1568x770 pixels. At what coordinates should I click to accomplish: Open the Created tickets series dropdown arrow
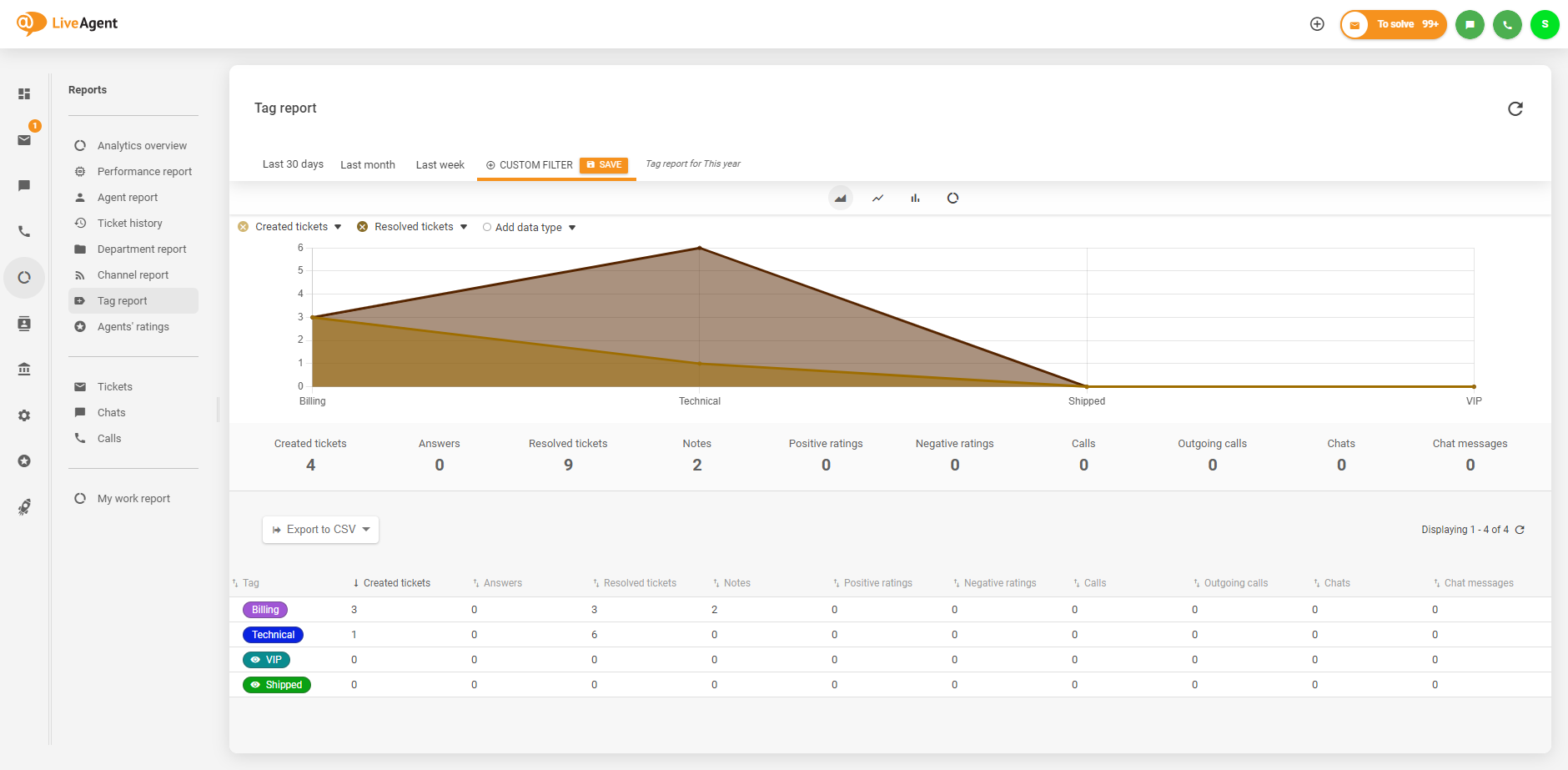coord(338,227)
